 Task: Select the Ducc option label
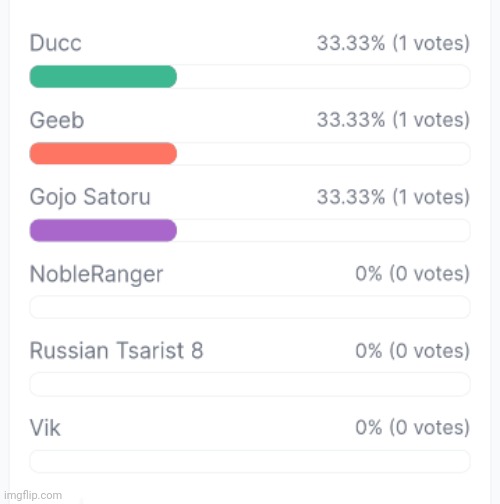point(56,43)
